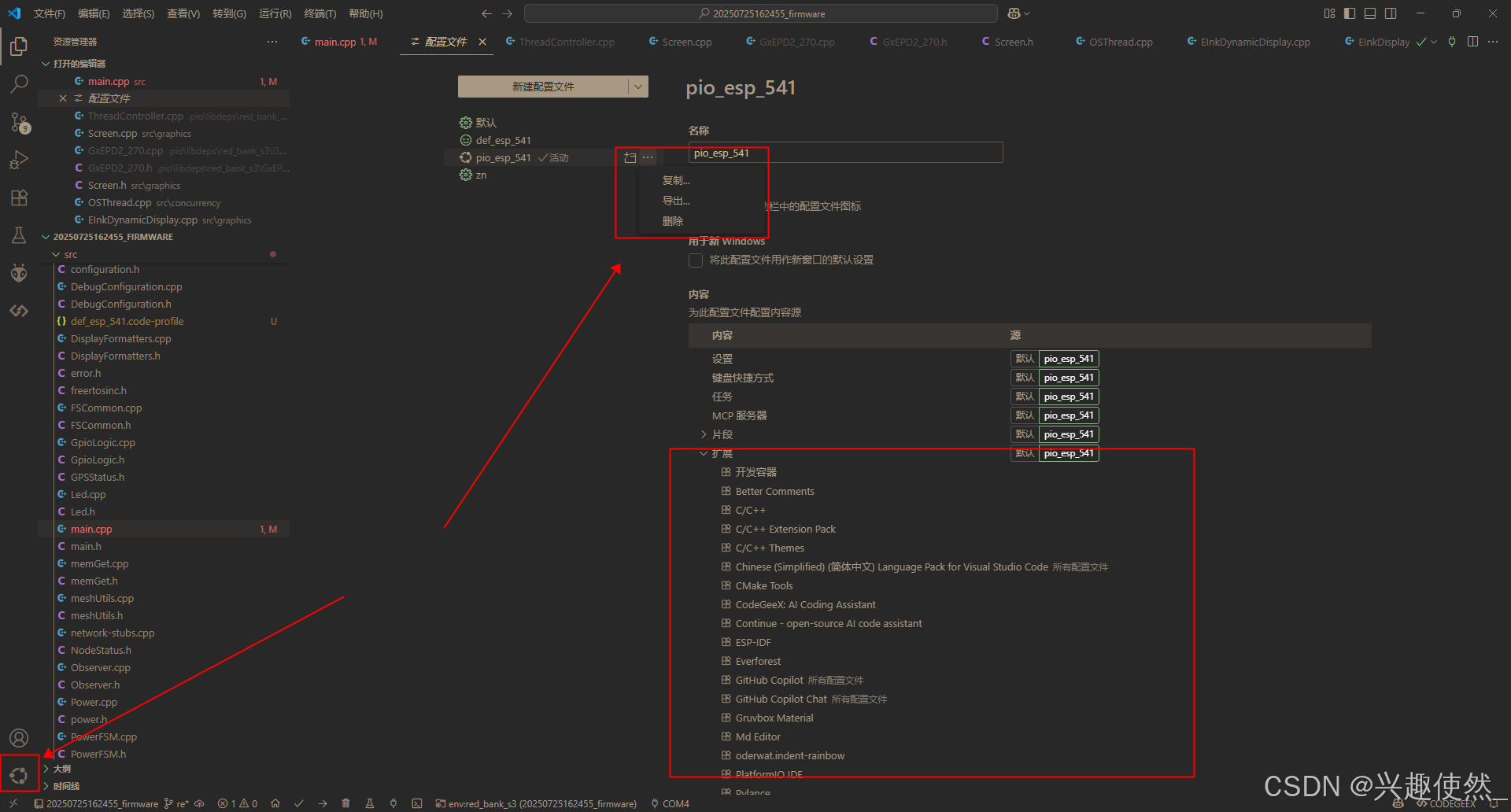
Task: Toggle the primary side bar layout icon
Action: coord(1350,13)
